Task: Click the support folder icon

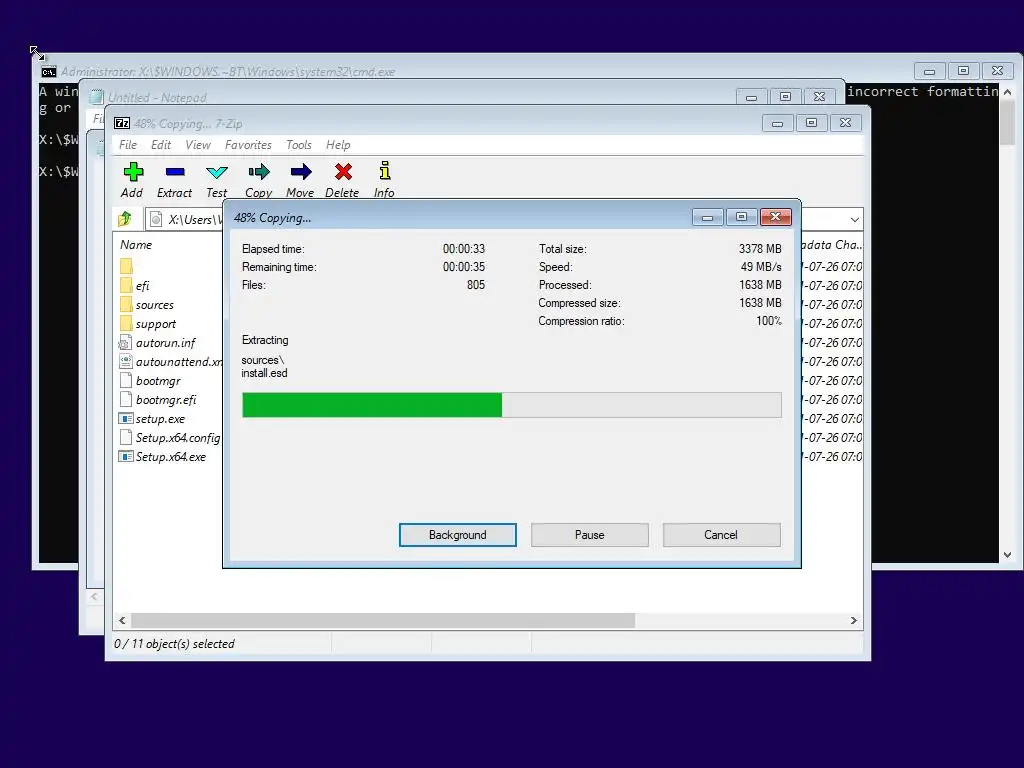Action: click(x=126, y=323)
